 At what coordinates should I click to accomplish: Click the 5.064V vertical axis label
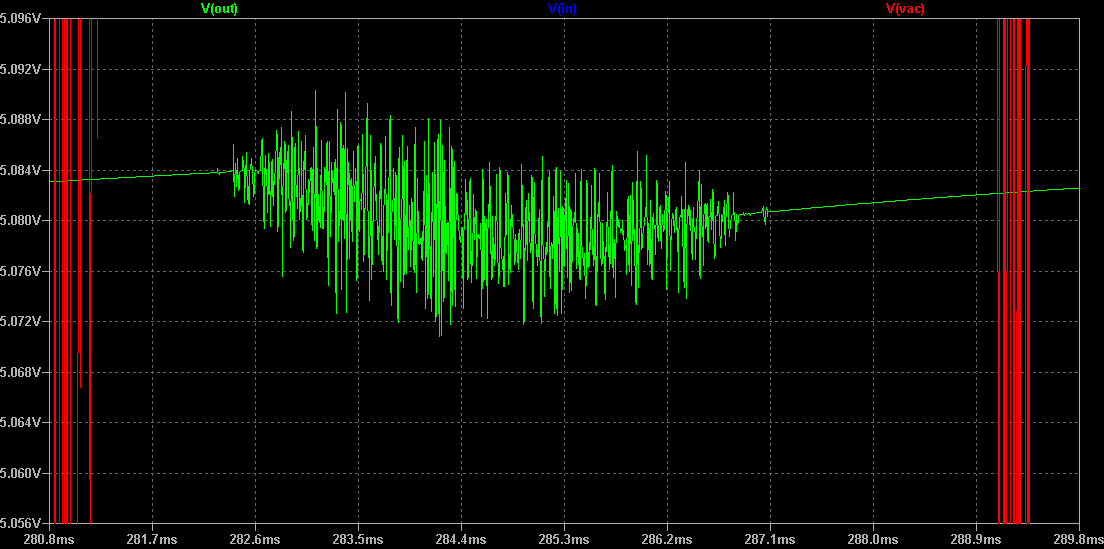coord(21,422)
